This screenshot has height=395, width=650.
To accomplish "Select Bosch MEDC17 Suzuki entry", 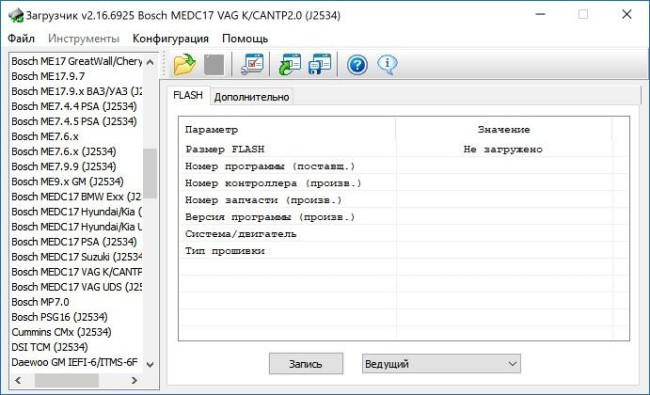I will (77, 257).
